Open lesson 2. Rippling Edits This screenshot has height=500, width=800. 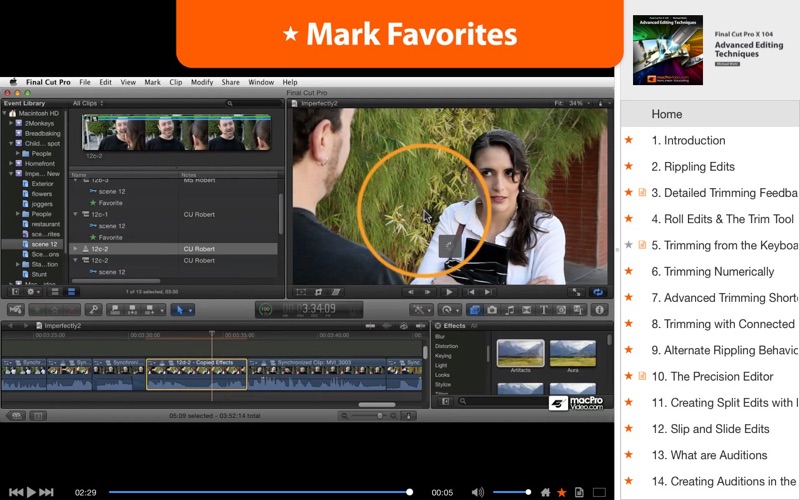(693, 166)
